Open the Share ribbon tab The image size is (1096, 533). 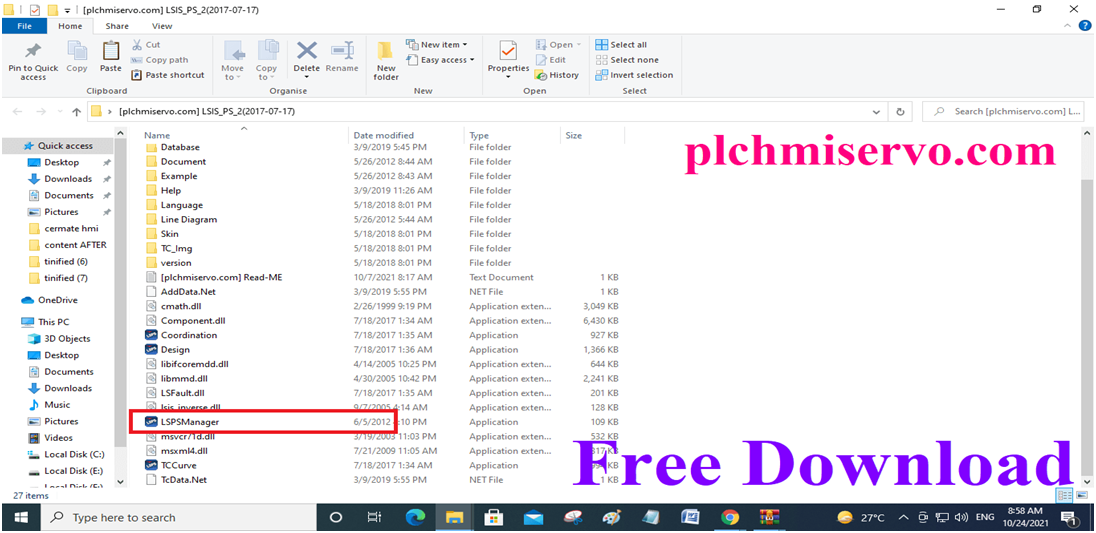pyautogui.click(x=117, y=26)
